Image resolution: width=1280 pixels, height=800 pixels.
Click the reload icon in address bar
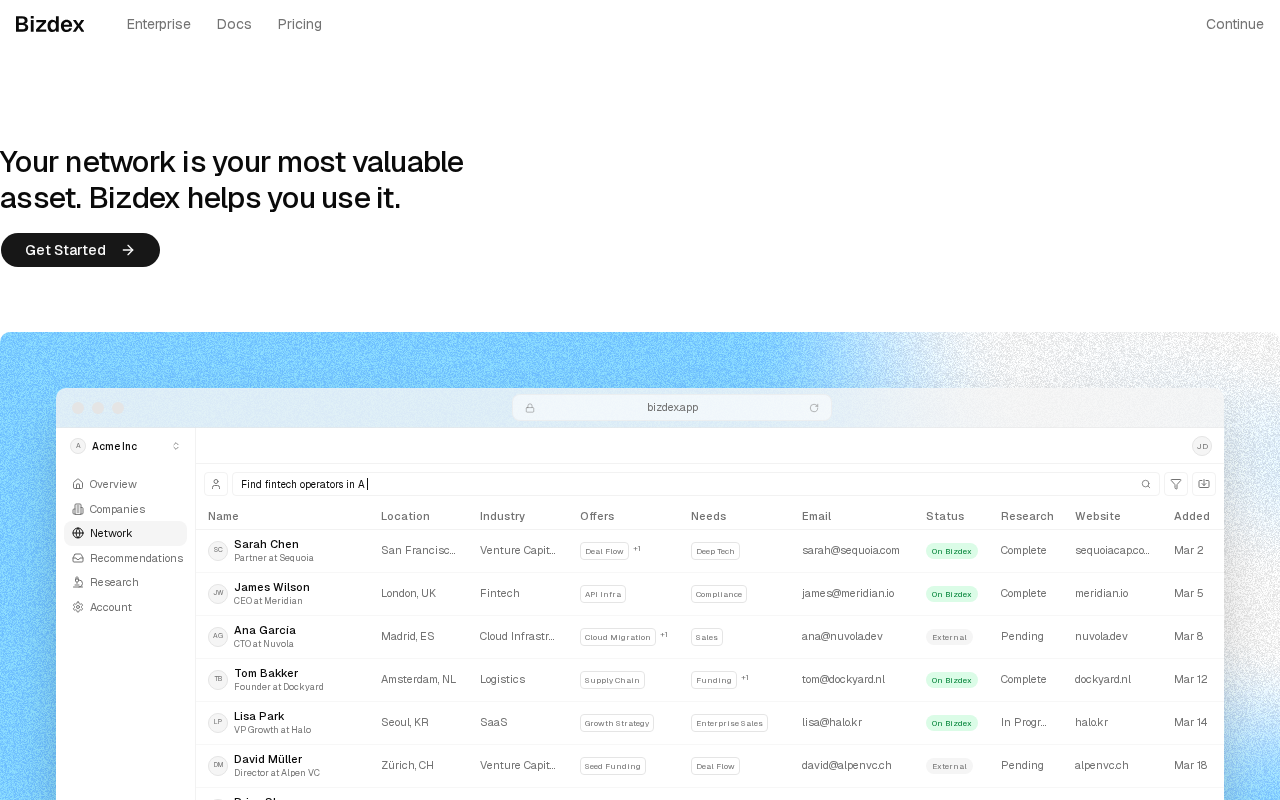(x=814, y=408)
